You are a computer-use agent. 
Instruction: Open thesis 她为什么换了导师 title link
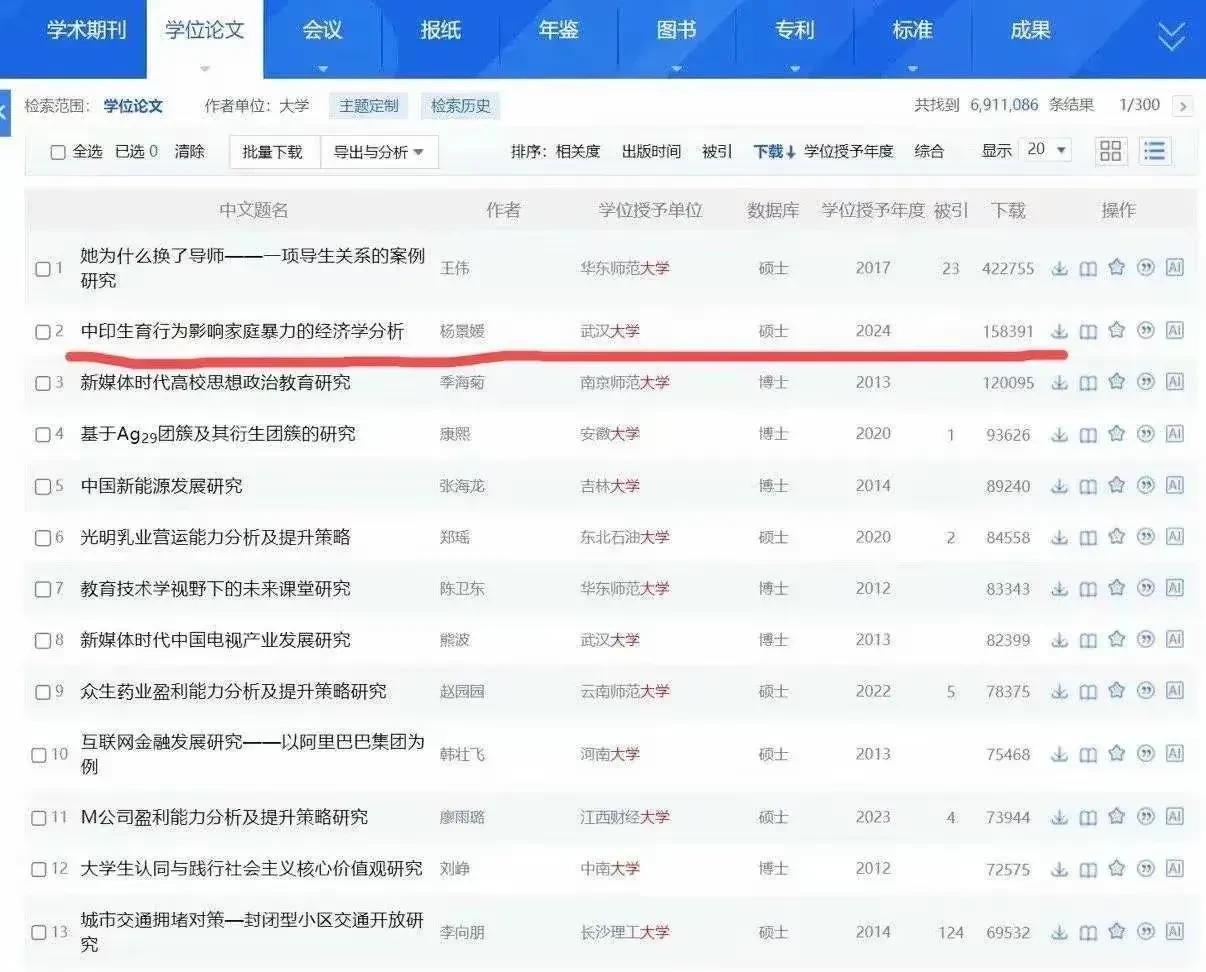pos(253,268)
